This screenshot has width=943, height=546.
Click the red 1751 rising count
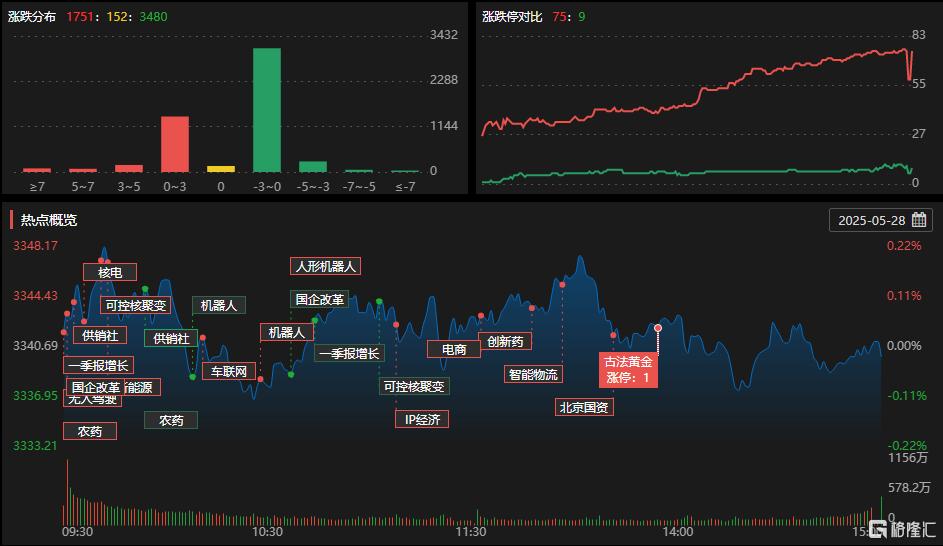click(79, 17)
